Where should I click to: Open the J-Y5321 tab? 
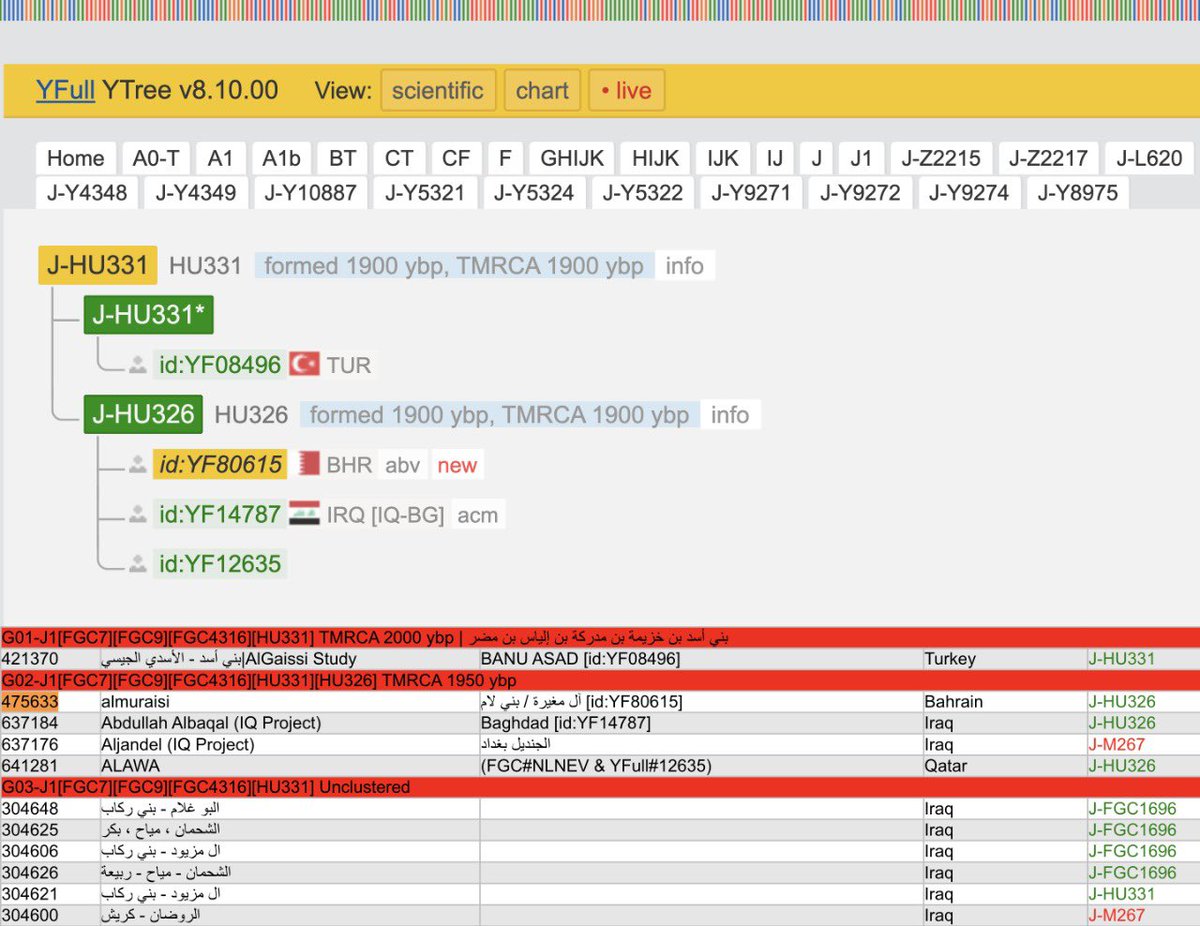point(425,192)
